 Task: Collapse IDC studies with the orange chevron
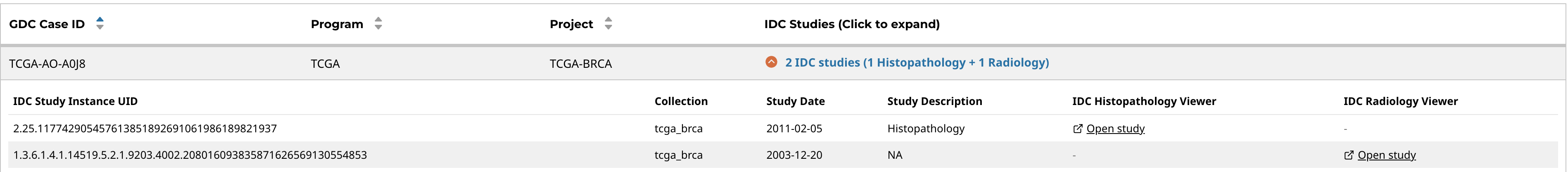pyautogui.click(x=771, y=62)
